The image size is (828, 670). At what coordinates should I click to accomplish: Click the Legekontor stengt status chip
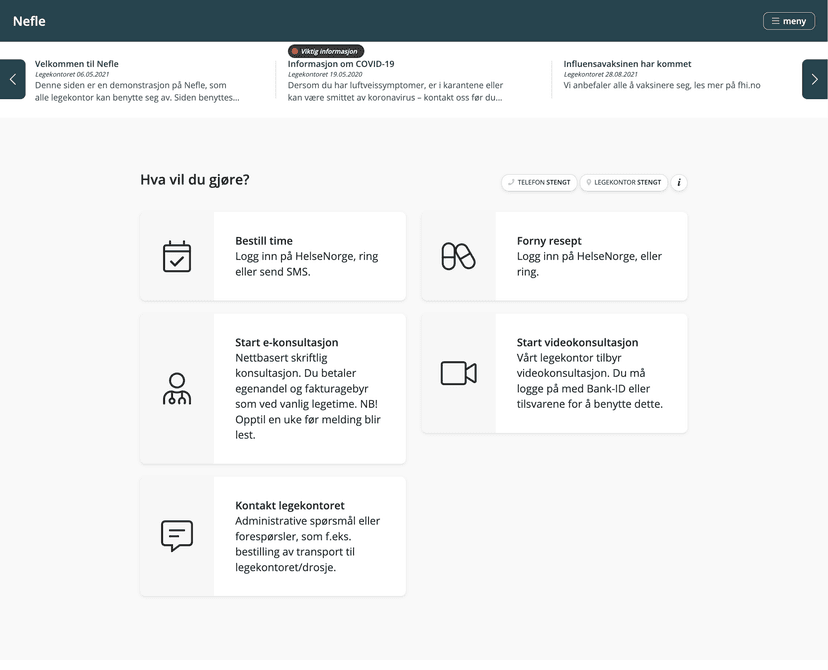[624, 182]
